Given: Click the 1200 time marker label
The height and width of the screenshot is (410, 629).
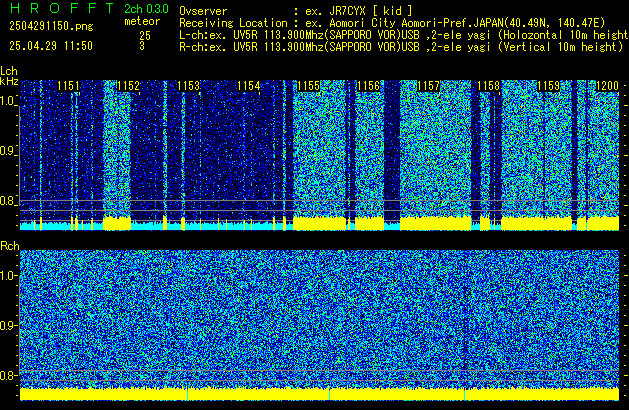Looking at the screenshot, I should [x=607, y=86].
